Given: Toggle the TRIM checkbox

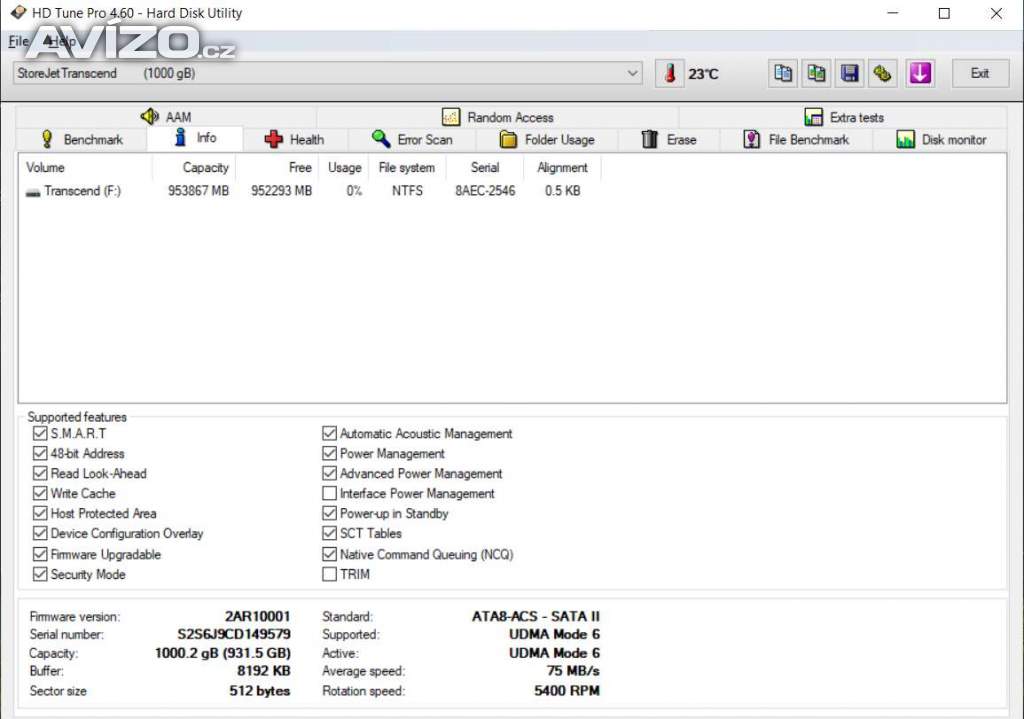Looking at the screenshot, I should click(x=329, y=574).
